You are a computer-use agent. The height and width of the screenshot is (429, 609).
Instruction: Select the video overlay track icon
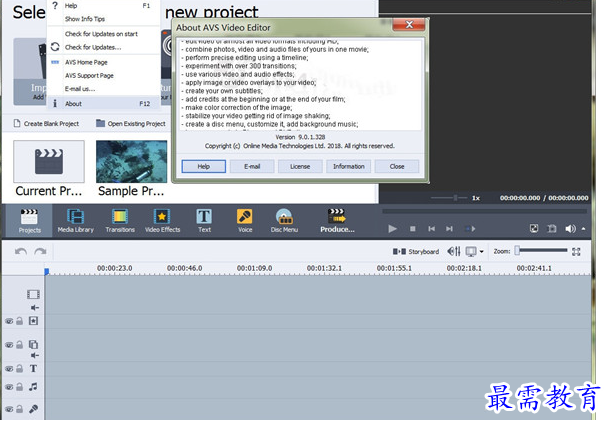coord(33,344)
